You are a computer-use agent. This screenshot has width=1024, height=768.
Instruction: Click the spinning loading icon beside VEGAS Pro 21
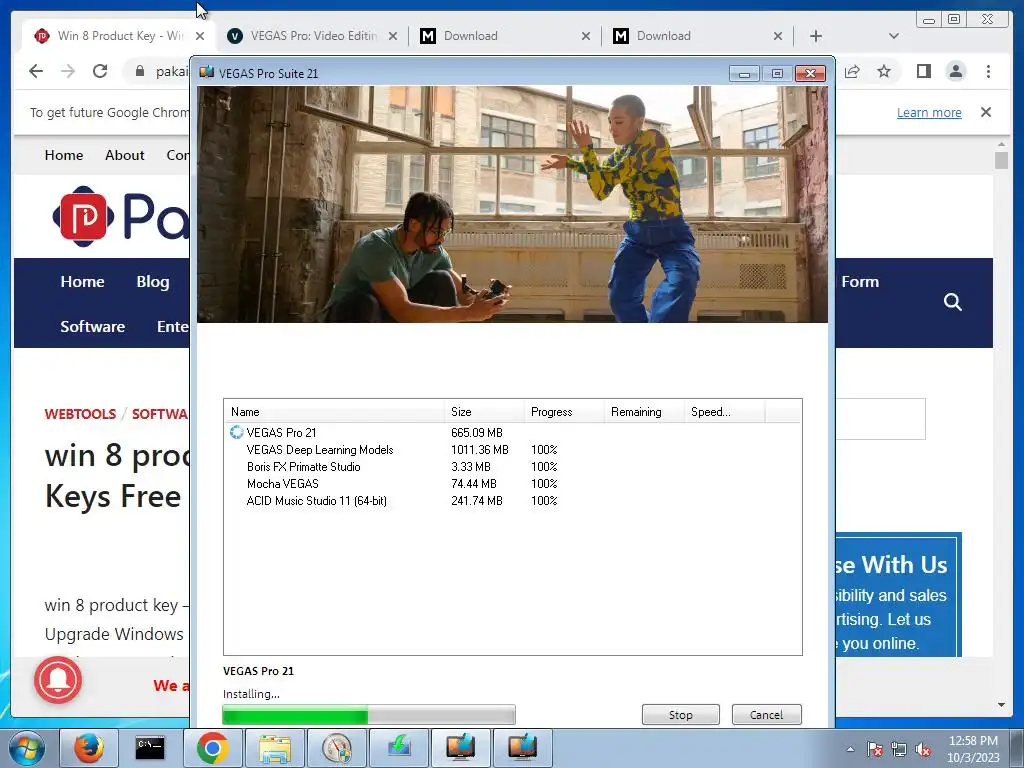[x=236, y=432]
